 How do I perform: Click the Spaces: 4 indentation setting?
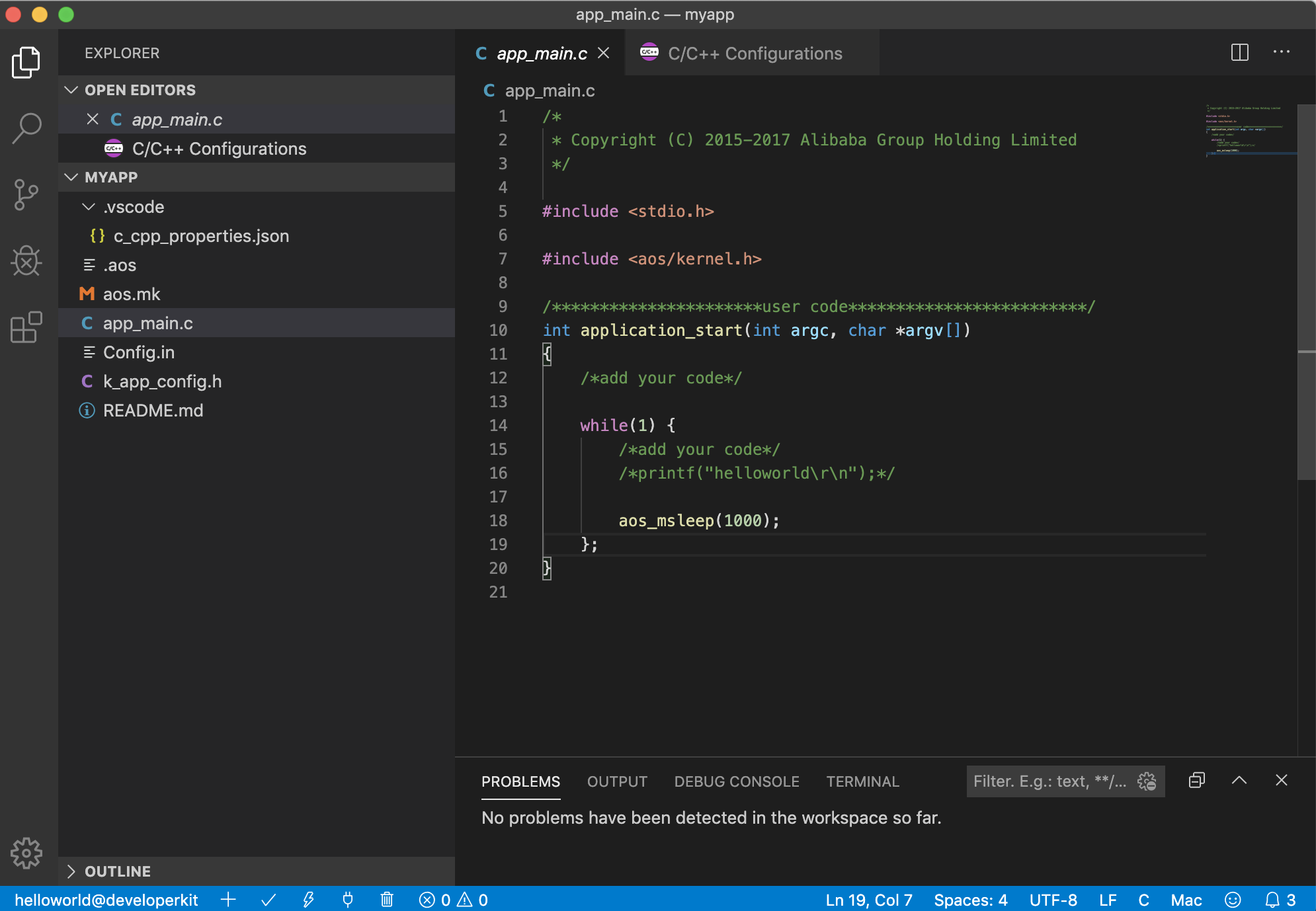(970, 900)
